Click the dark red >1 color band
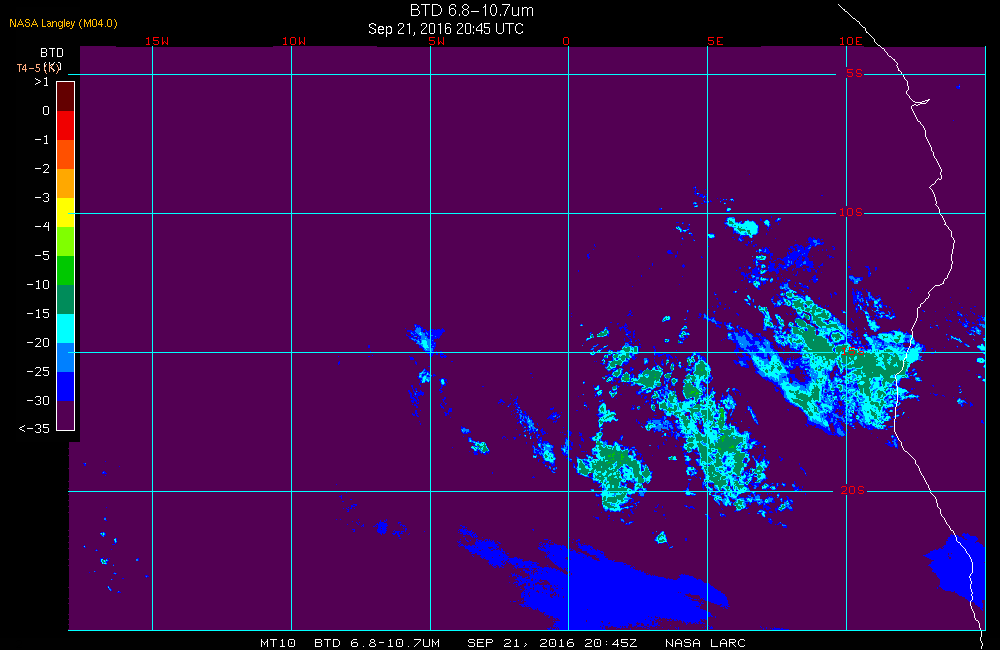1000x650 pixels. pos(66,96)
